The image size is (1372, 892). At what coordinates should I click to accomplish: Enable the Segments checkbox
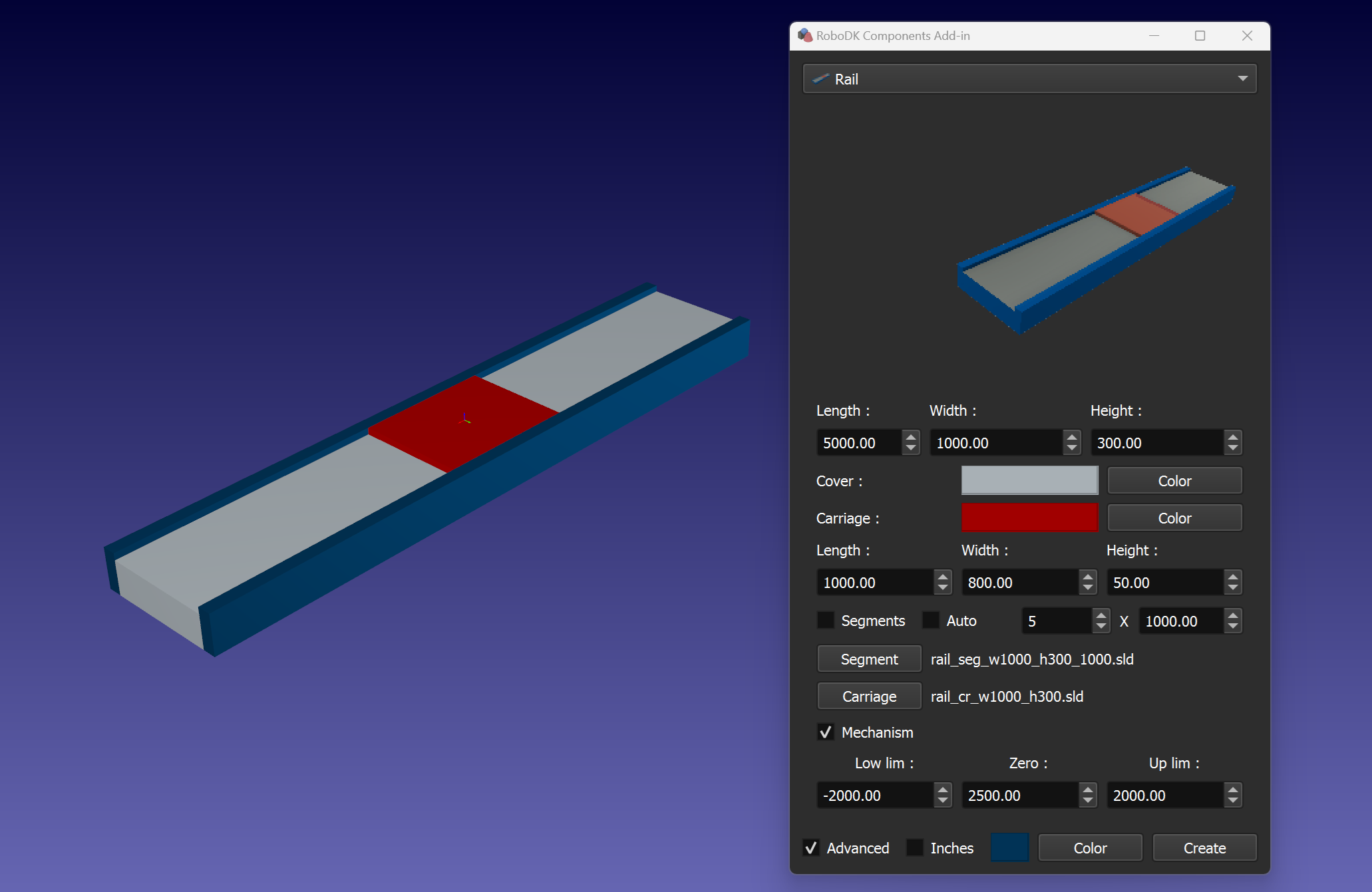click(826, 621)
